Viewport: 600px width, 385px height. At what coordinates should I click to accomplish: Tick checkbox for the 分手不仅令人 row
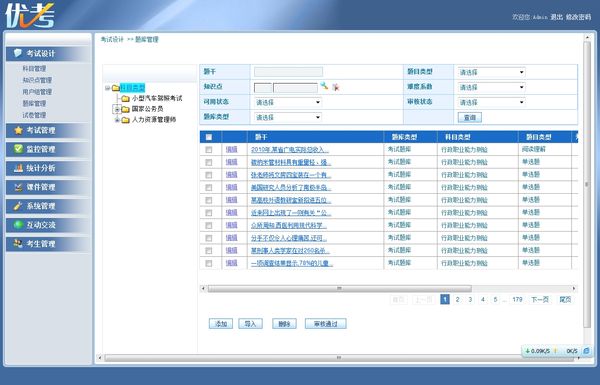pos(209,238)
